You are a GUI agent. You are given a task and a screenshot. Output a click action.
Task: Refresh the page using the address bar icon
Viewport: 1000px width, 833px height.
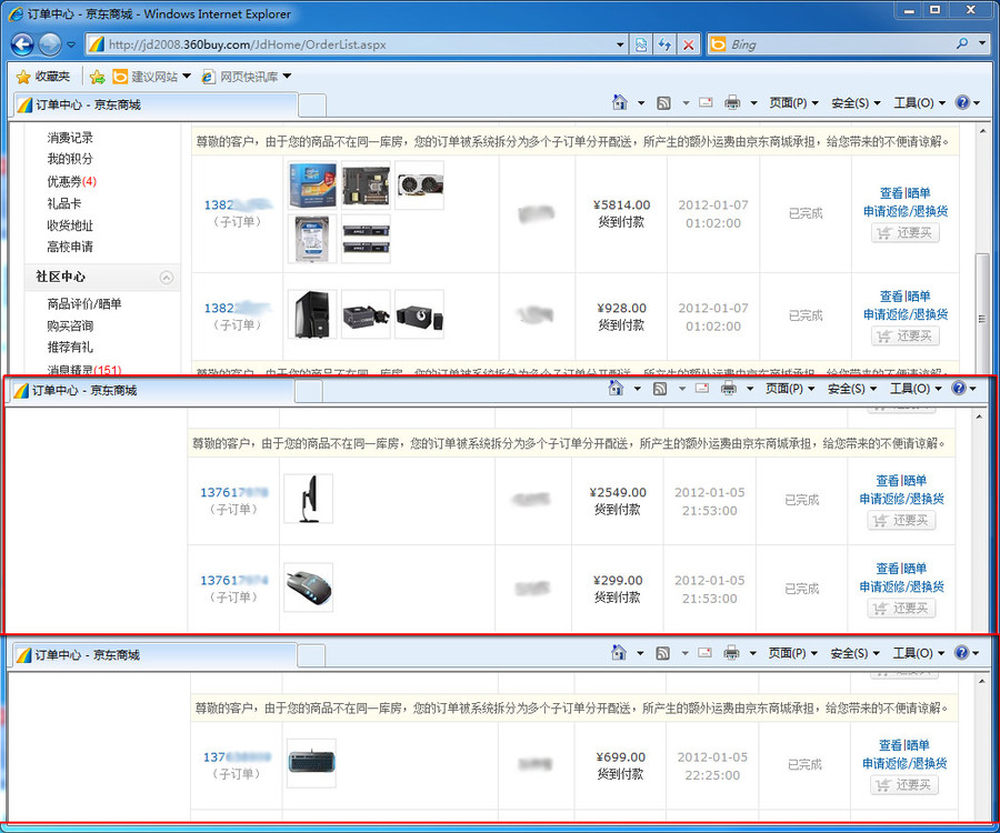[x=664, y=45]
